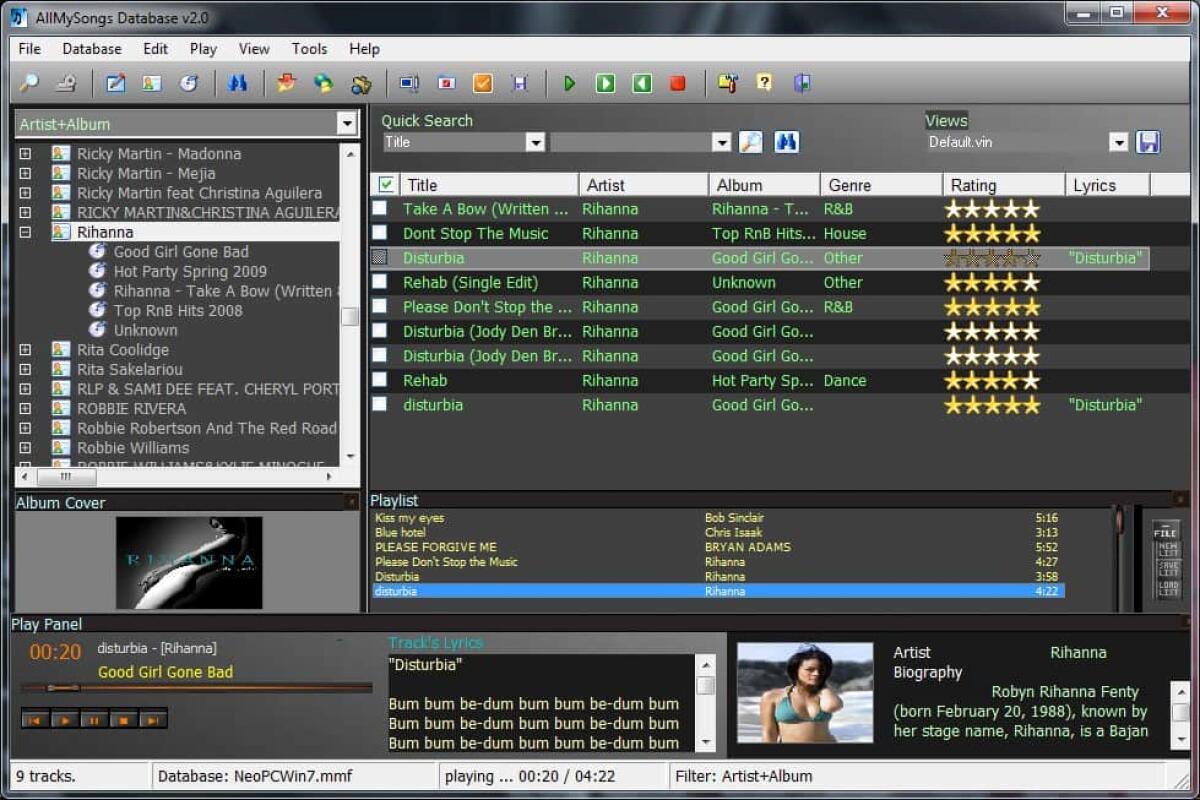1200x800 pixels.
Task: Open the internet lookup globe icon
Action: [189, 83]
